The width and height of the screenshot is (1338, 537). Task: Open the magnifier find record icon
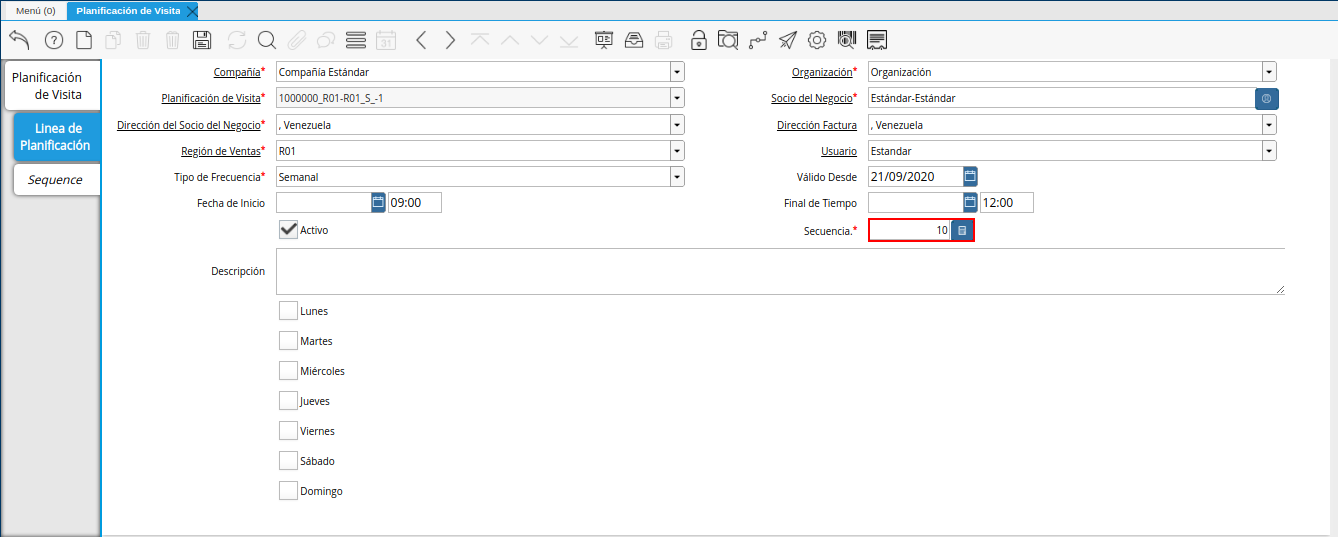[x=266, y=40]
